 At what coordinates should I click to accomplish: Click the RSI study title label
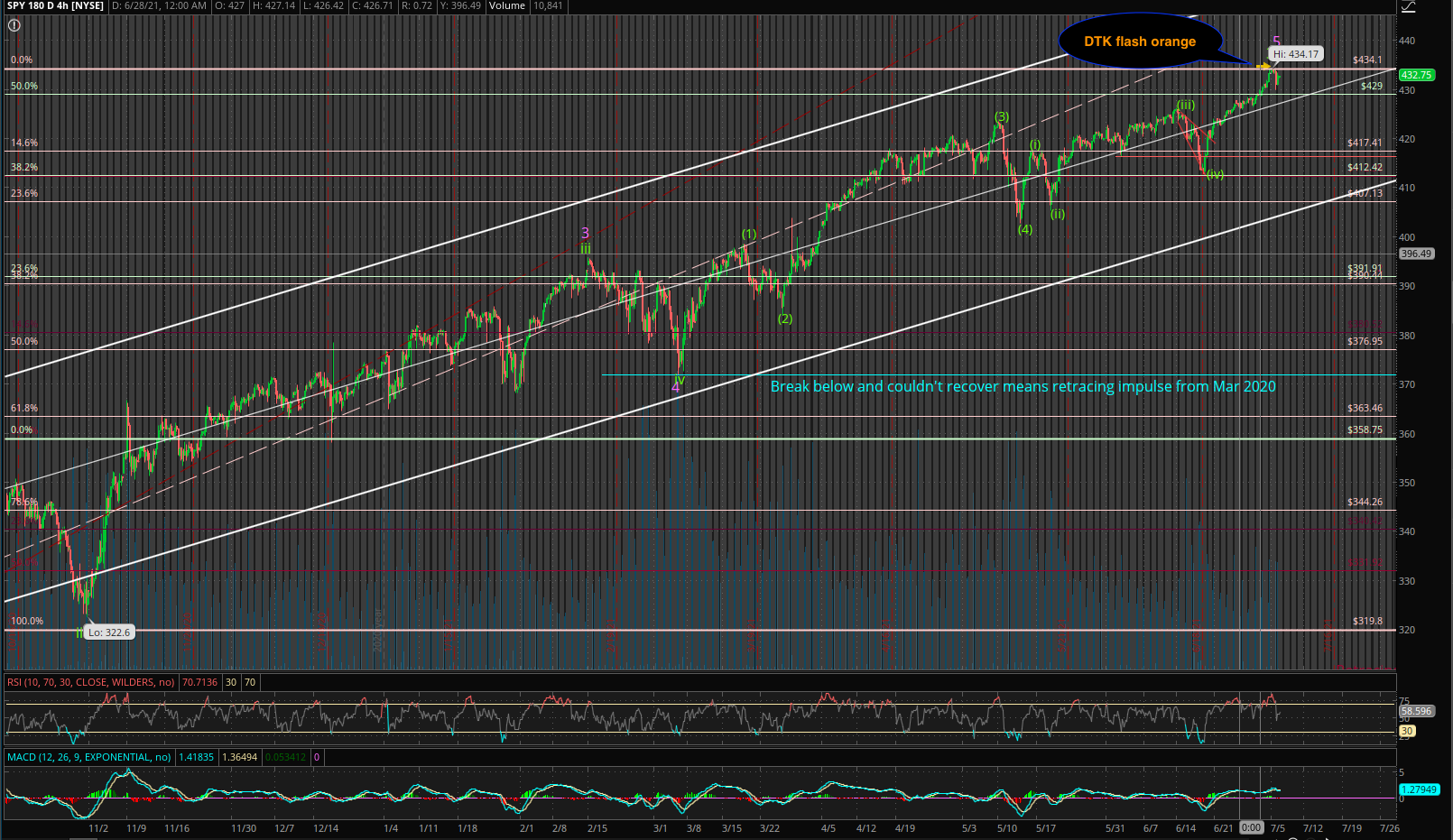tap(90, 682)
